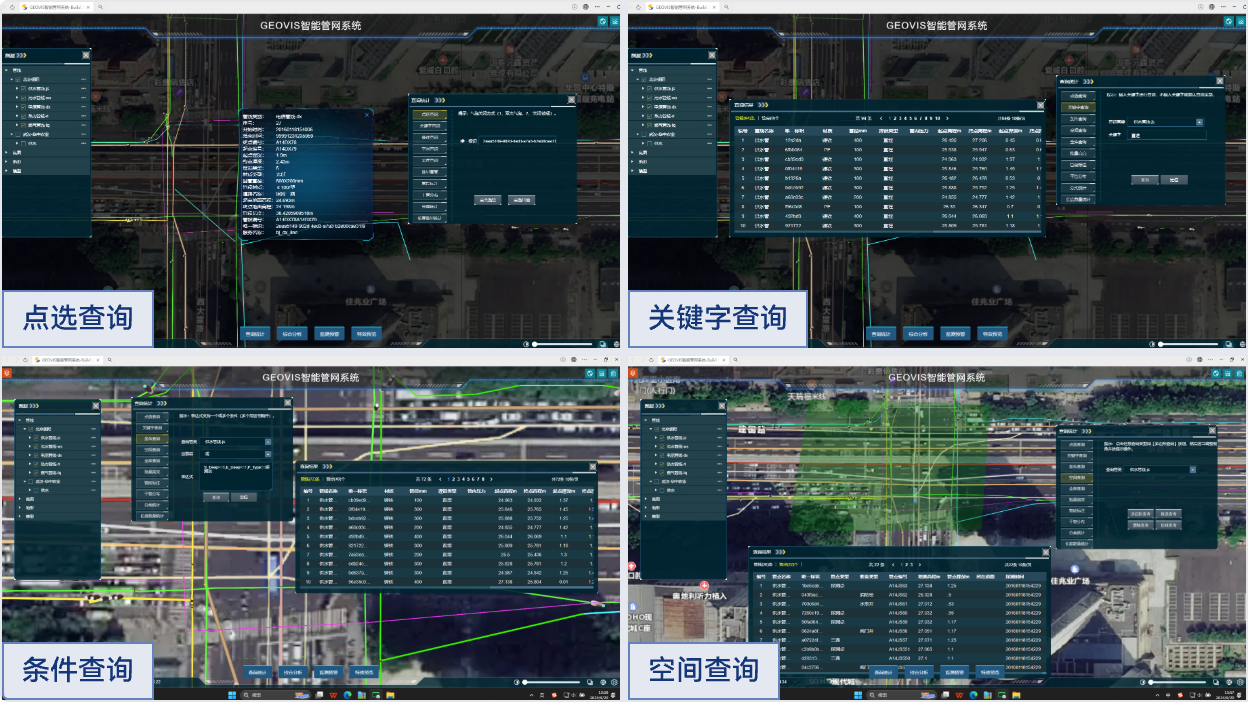This screenshot has height=702, width=1248.
Task: Open Windows Start menu in 空间查询 view
Action: point(857,694)
